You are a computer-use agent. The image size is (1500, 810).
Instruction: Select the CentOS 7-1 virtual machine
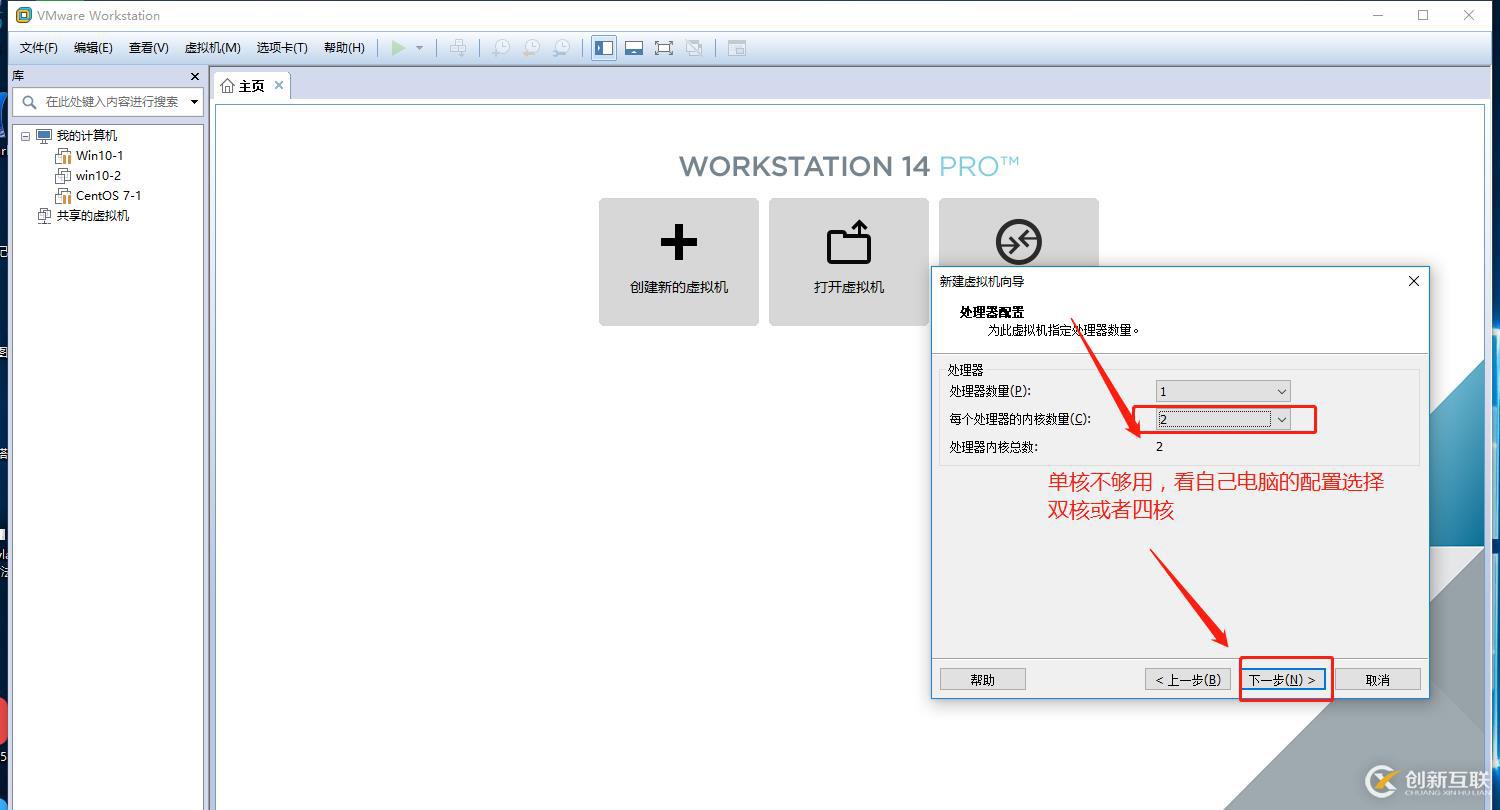[109, 196]
